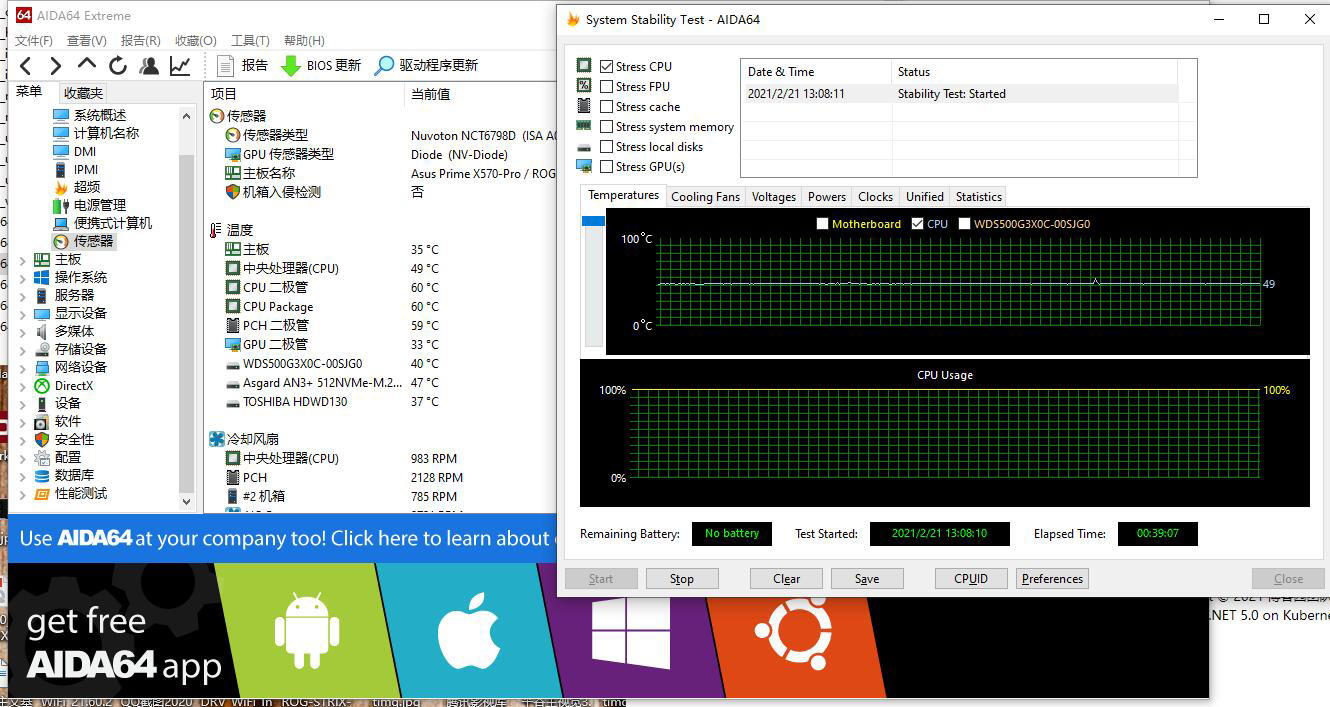Check the WDS500G3X0C-00SJG0 graph checkbox
Screen dimensions: 1330x707
[x=965, y=224]
